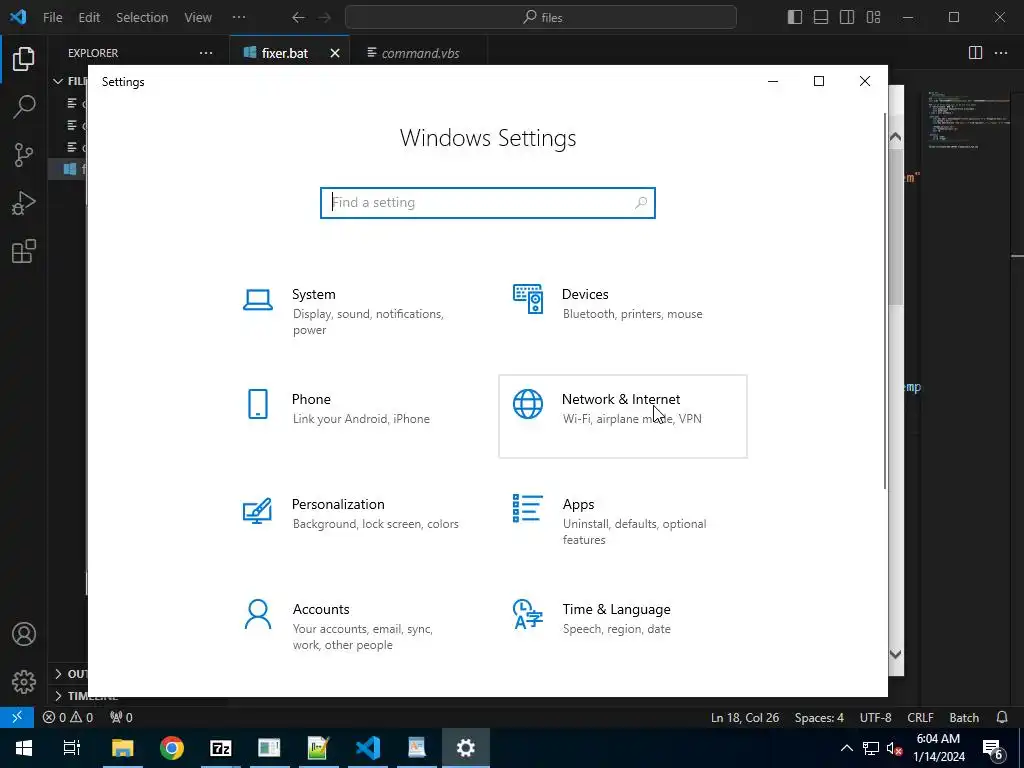This screenshot has width=1024, height=768.
Task: Switch to Visual Studio Code on taskbar
Action: point(368,748)
